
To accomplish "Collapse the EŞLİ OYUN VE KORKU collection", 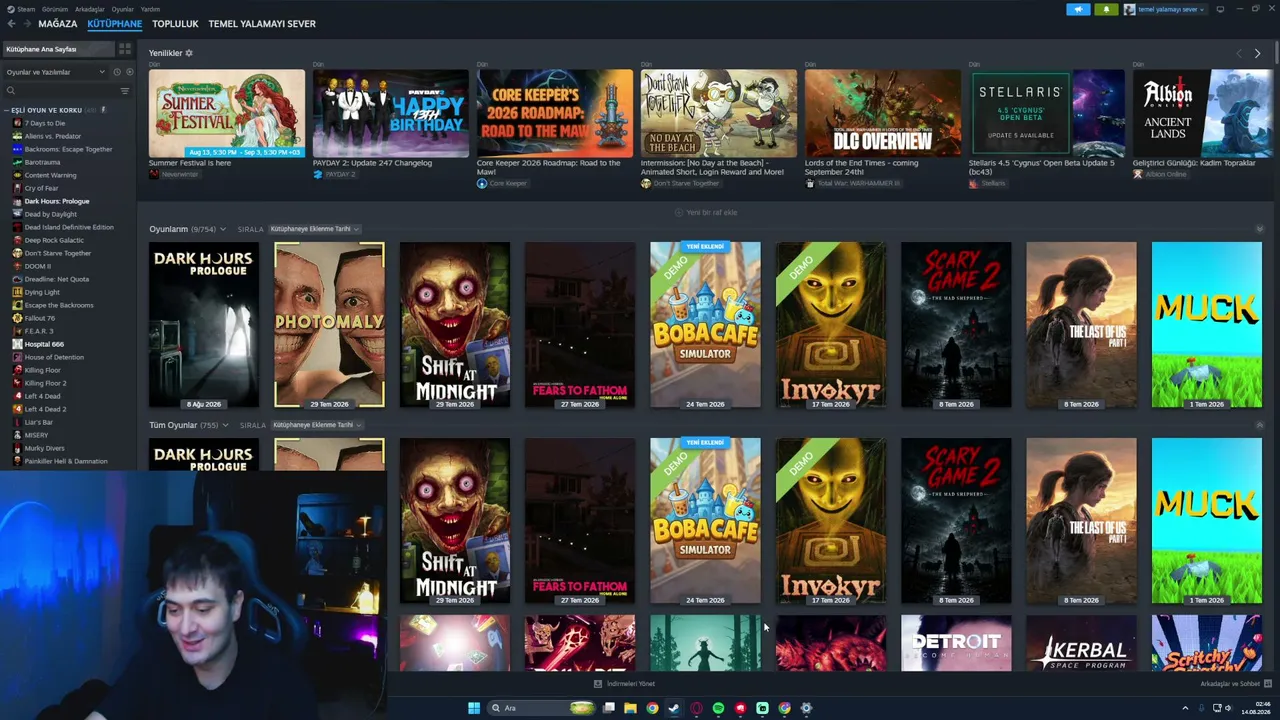I will pyautogui.click(x=6, y=110).
